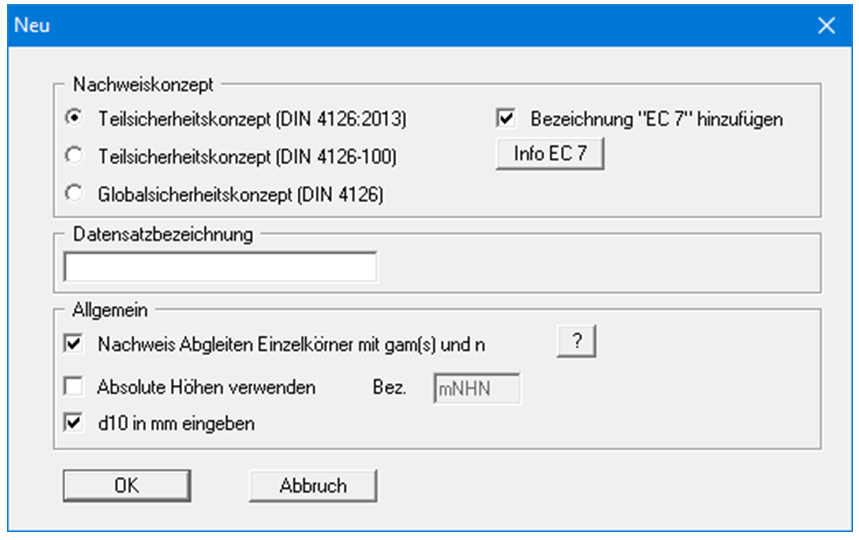Click the question mark help button
The image size is (859, 540).
tap(576, 342)
